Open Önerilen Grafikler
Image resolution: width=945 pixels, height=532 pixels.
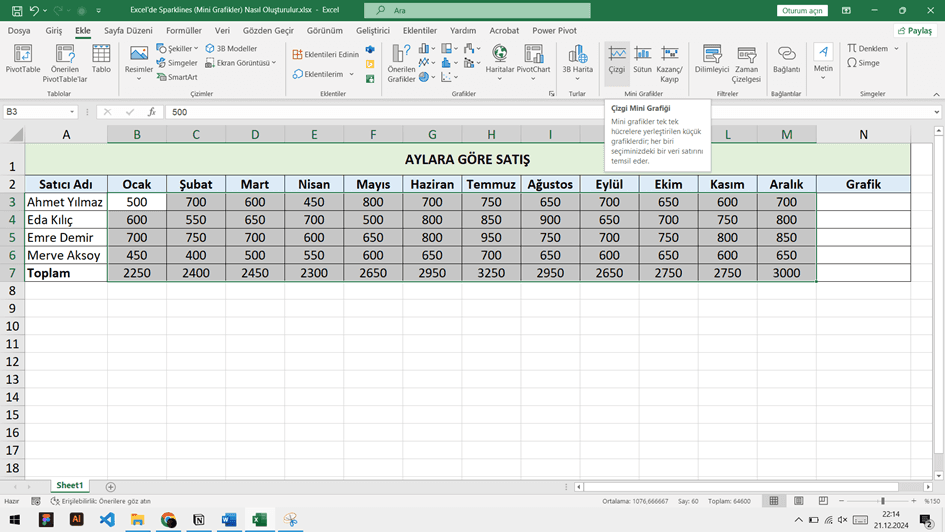click(x=401, y=63)
